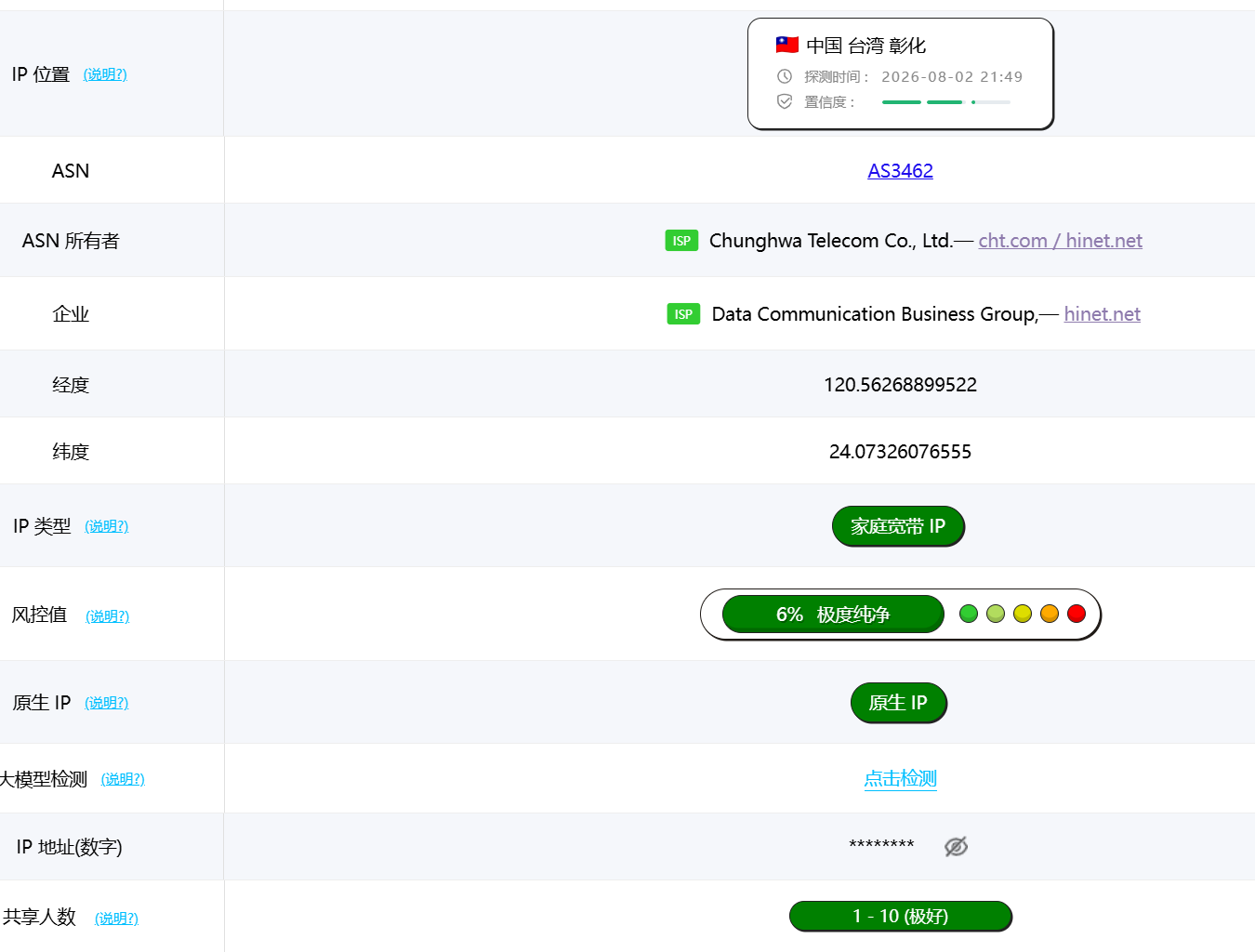Screen dimensions: 1255x952
Task: Open the 说明 link next to IP 位置
Action: tap(105, 74)
